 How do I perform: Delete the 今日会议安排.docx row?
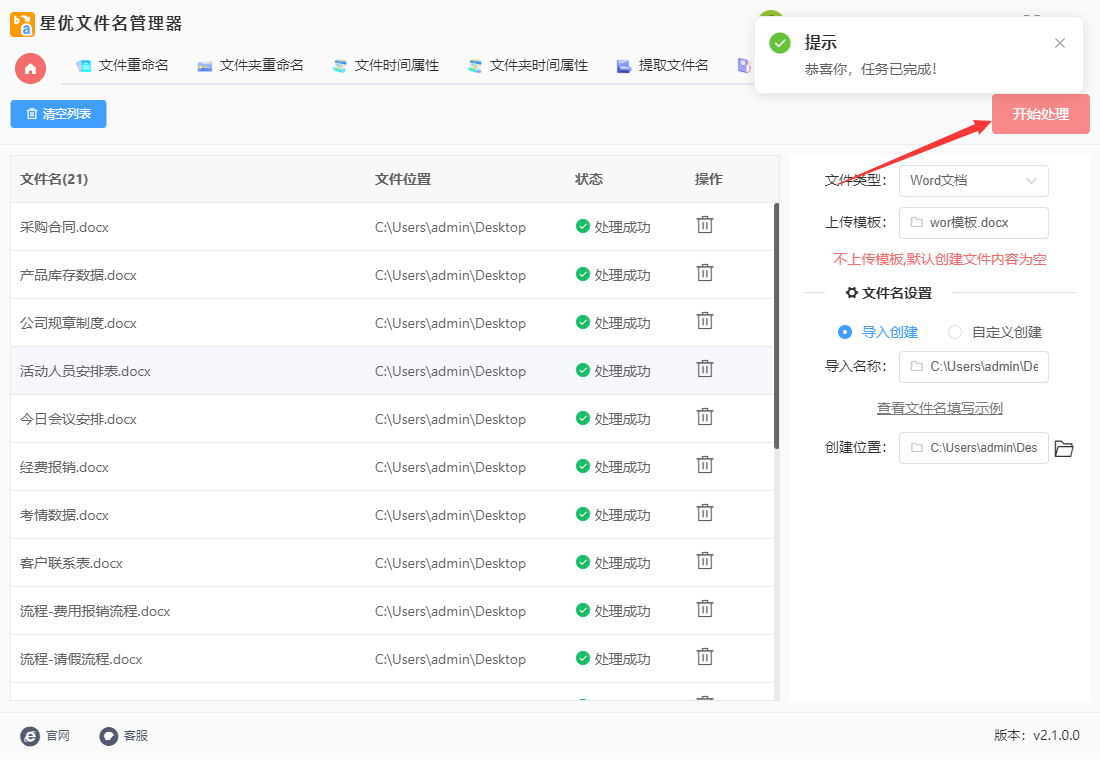(x=704, y=418)
